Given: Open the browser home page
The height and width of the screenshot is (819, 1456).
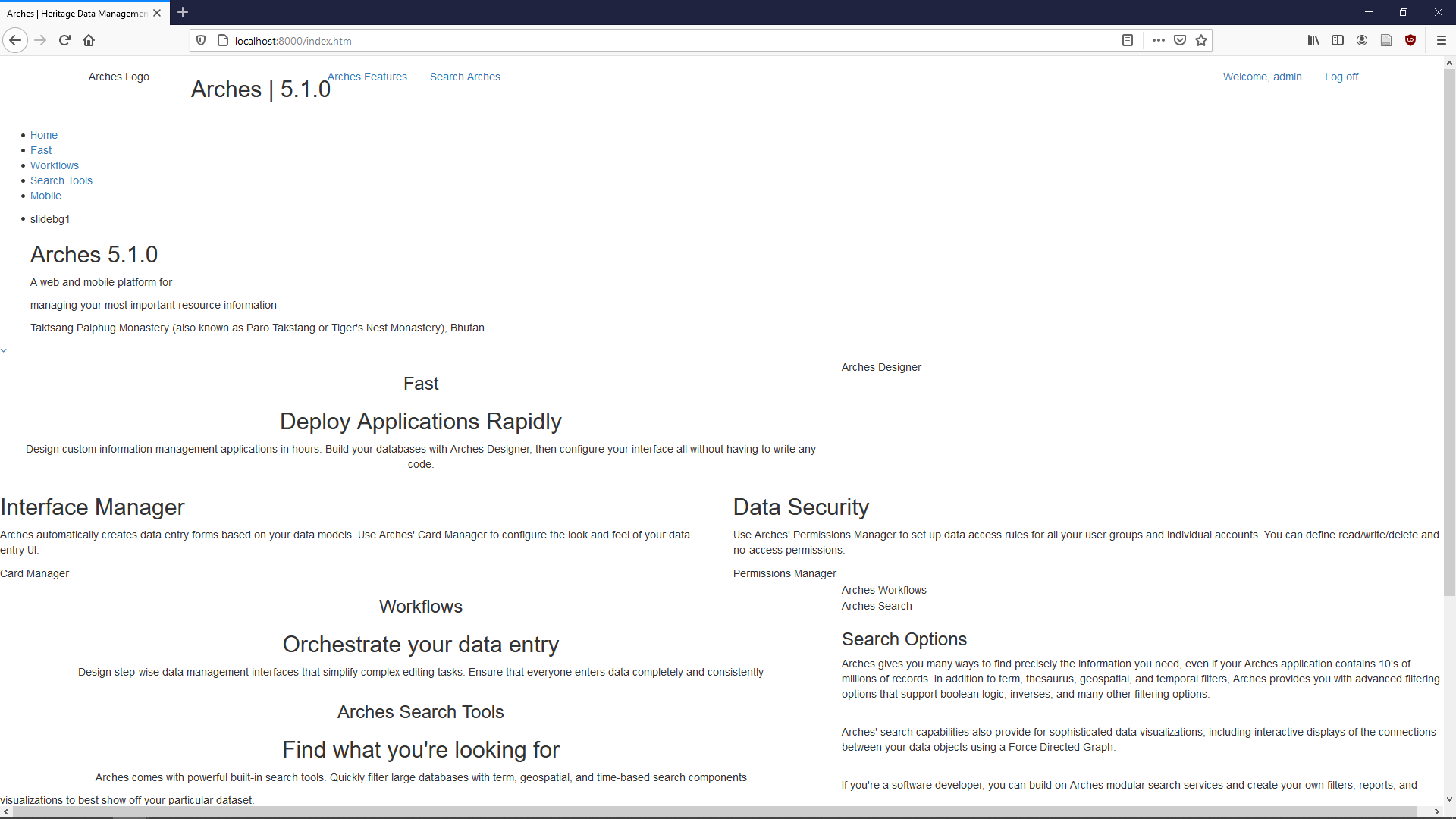Looking at the screenshot, I should (89, 40).
